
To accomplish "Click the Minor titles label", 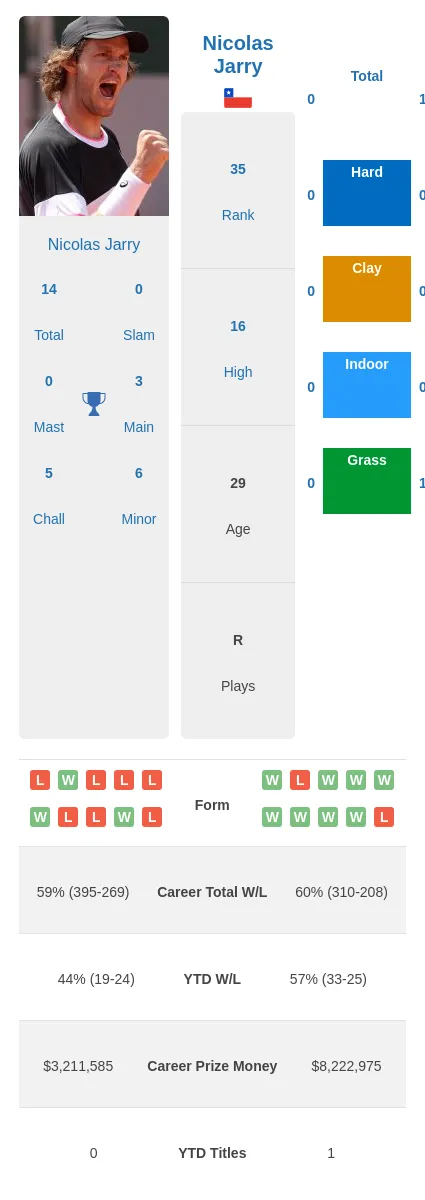I will pos(139,519).
